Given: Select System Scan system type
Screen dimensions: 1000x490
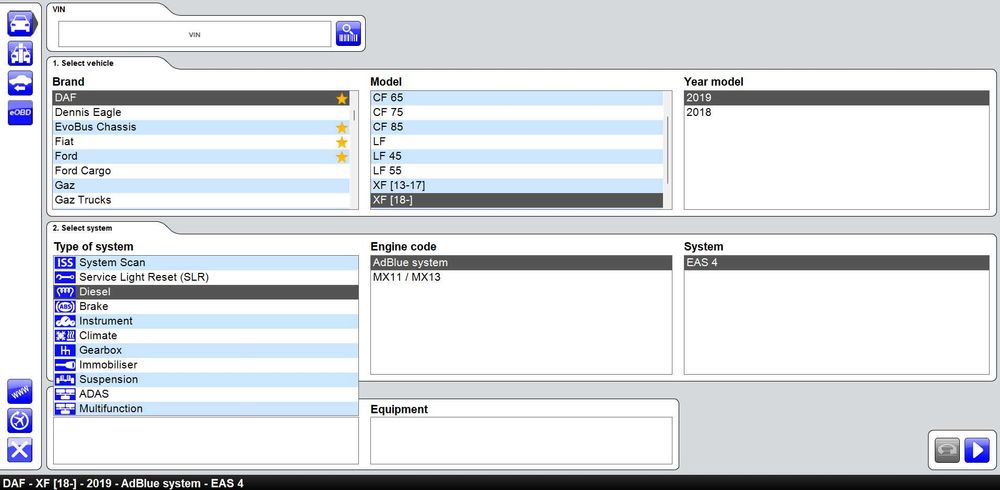Looking at the screenshot, I should coord(206,263).
